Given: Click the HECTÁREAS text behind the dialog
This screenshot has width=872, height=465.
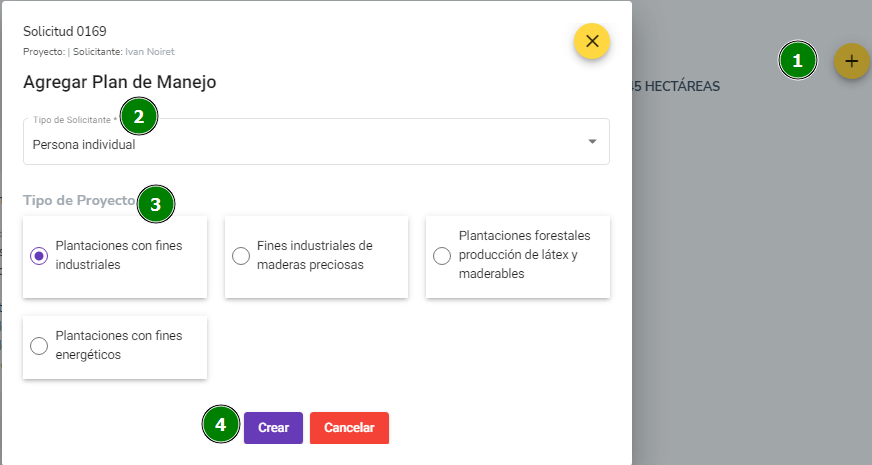Looking at the screenshot, I should coord(682,86).
